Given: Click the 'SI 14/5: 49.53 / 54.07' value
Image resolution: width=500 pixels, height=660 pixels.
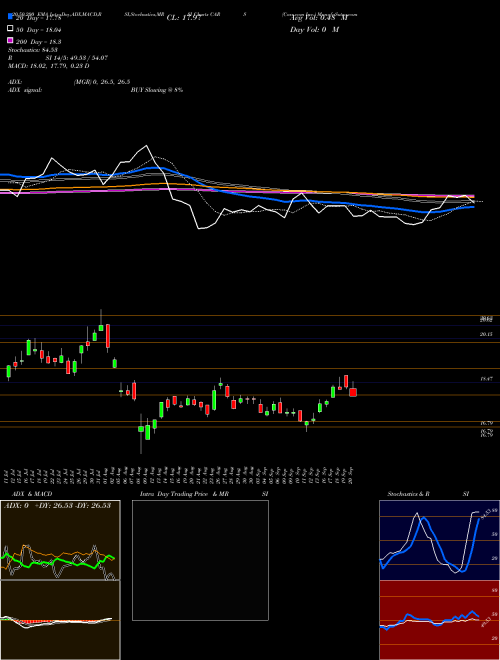Looking at the screenshot, I should coord(77,58).
